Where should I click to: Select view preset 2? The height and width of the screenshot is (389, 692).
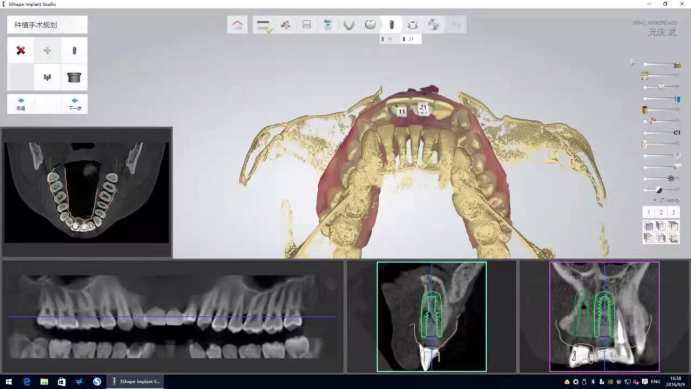(661, 212)
